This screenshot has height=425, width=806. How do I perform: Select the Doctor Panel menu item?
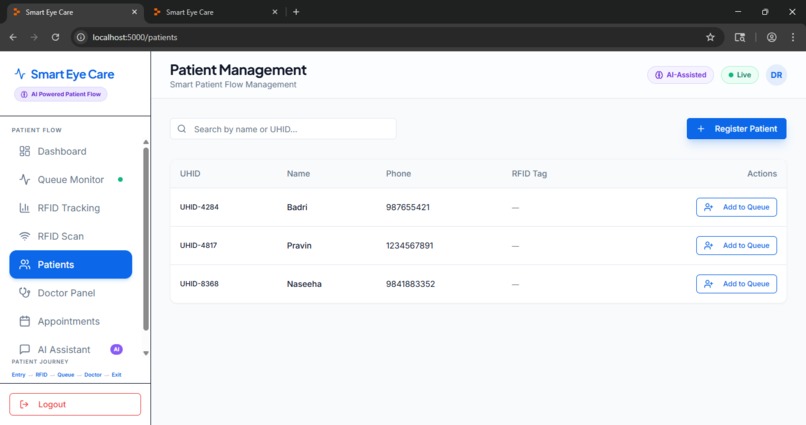click(71, 292)
